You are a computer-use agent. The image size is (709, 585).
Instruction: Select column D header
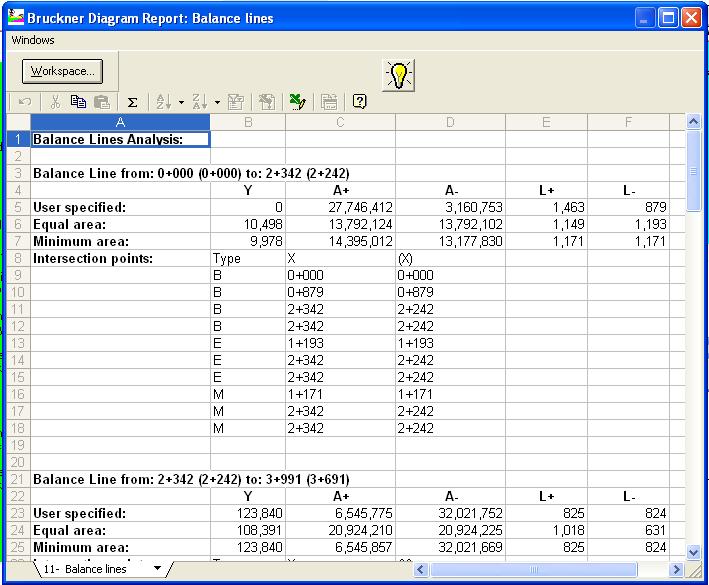450,122
